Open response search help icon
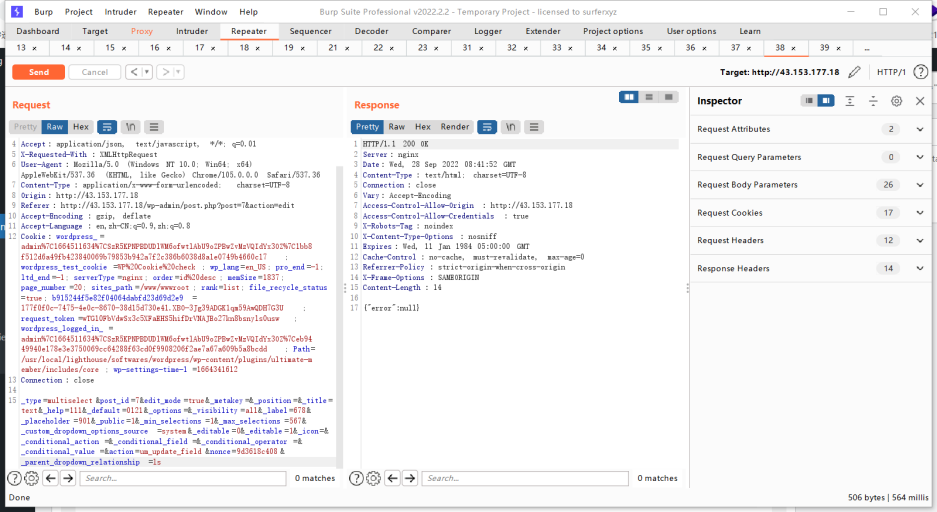The image size is (937, 512). [356, 478]
